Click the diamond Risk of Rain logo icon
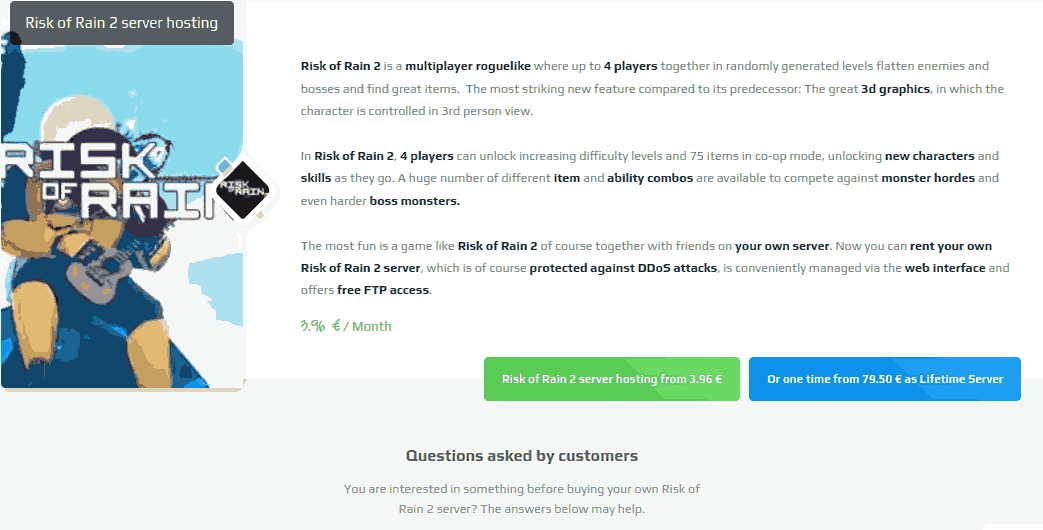 coord(244,189)
